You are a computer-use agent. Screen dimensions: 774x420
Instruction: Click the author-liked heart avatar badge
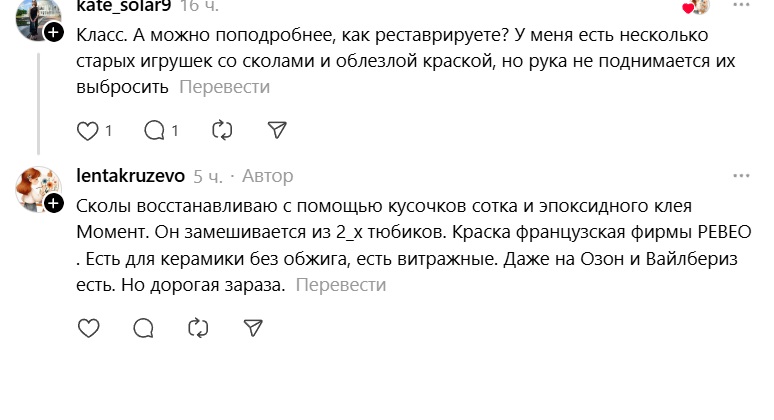tap(696, 7)
